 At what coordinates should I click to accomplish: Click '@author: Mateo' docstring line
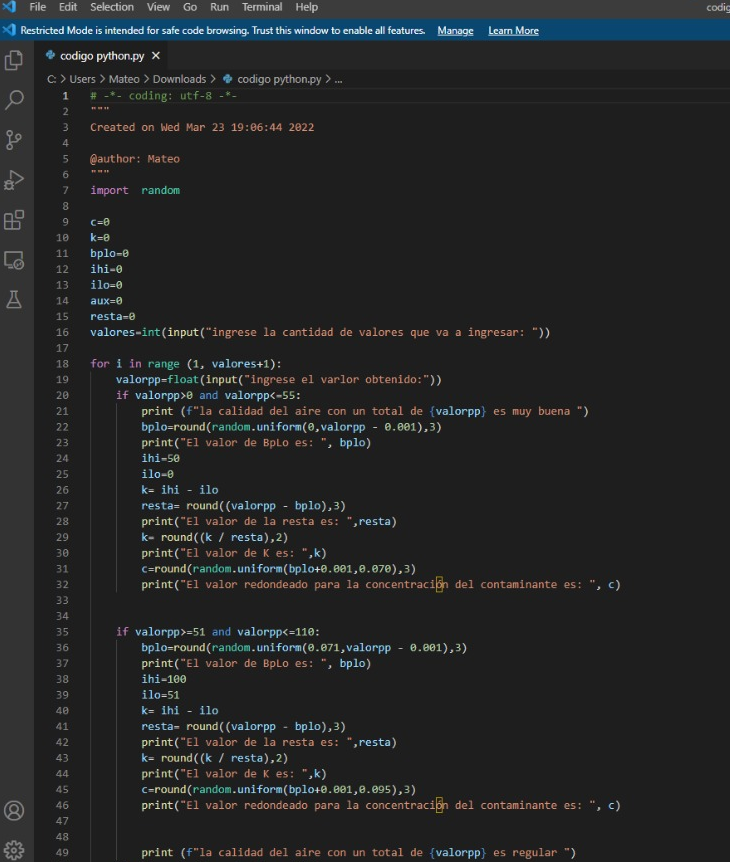pos(135,159)
